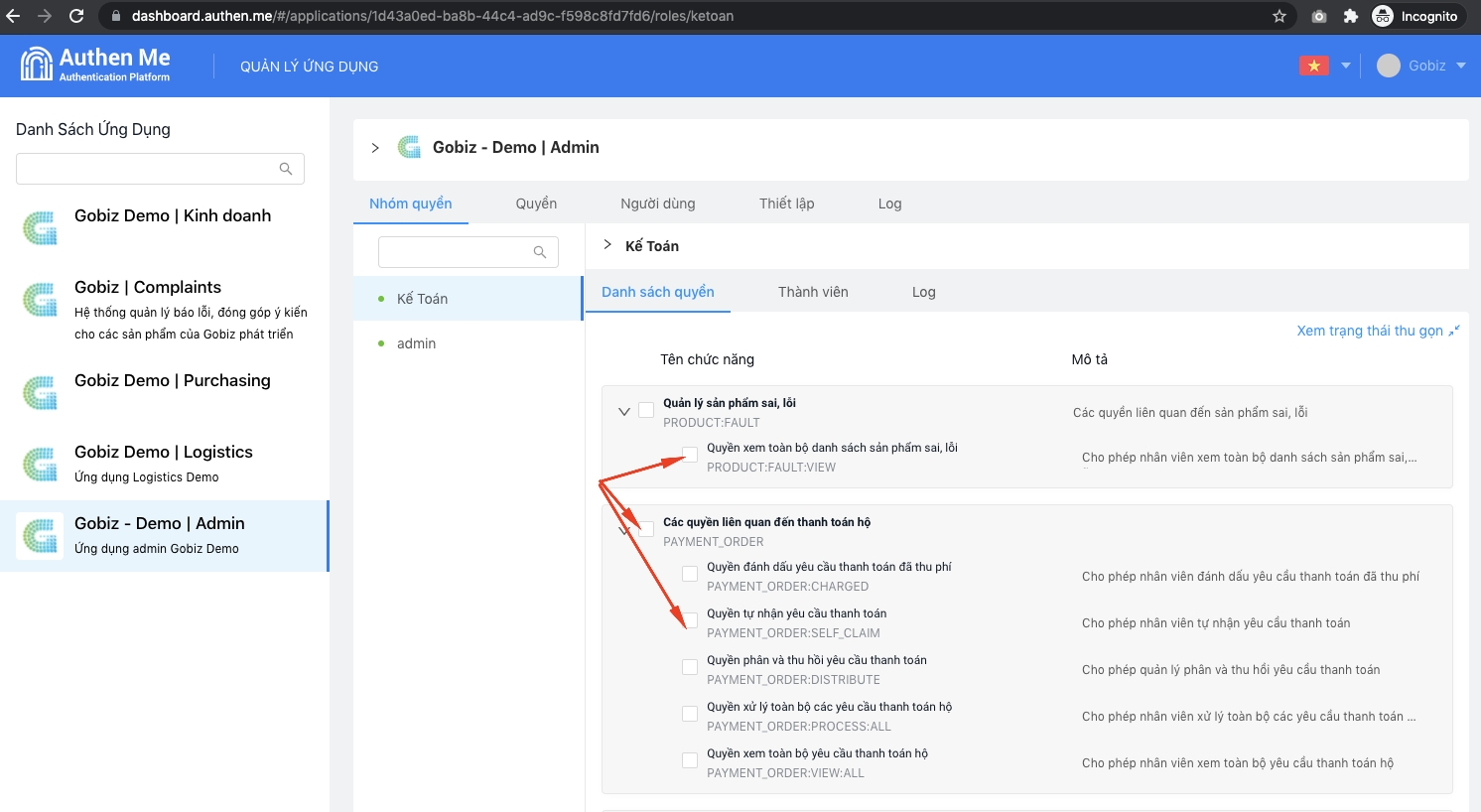Viewport: 1481px width, 812px height.
Task: Check the PRODUCT:FAULT:VIEW permission checkbox
Action: 690,456
